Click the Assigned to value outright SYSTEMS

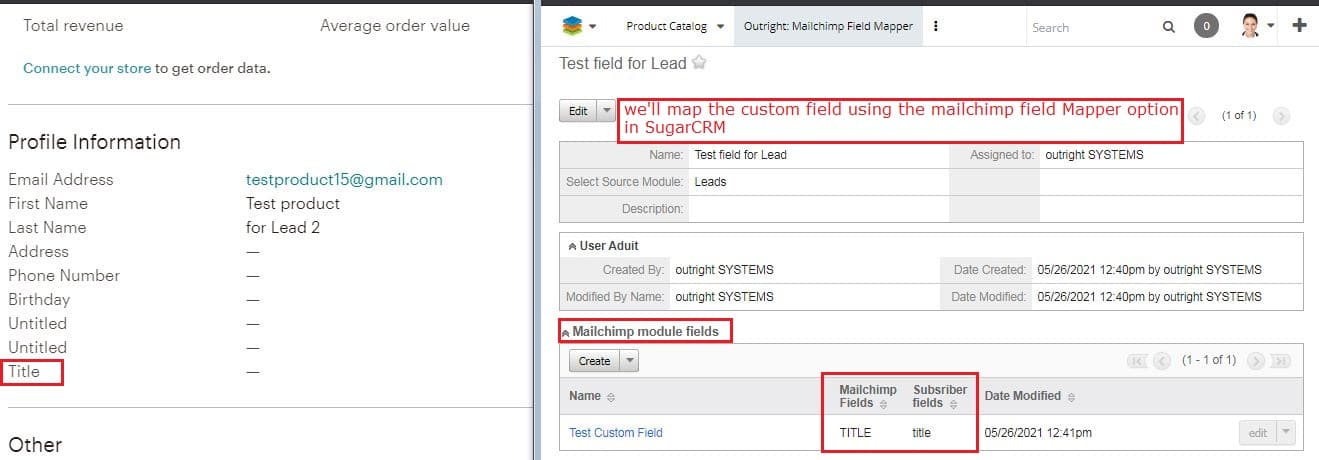(x=1094, y=155)
